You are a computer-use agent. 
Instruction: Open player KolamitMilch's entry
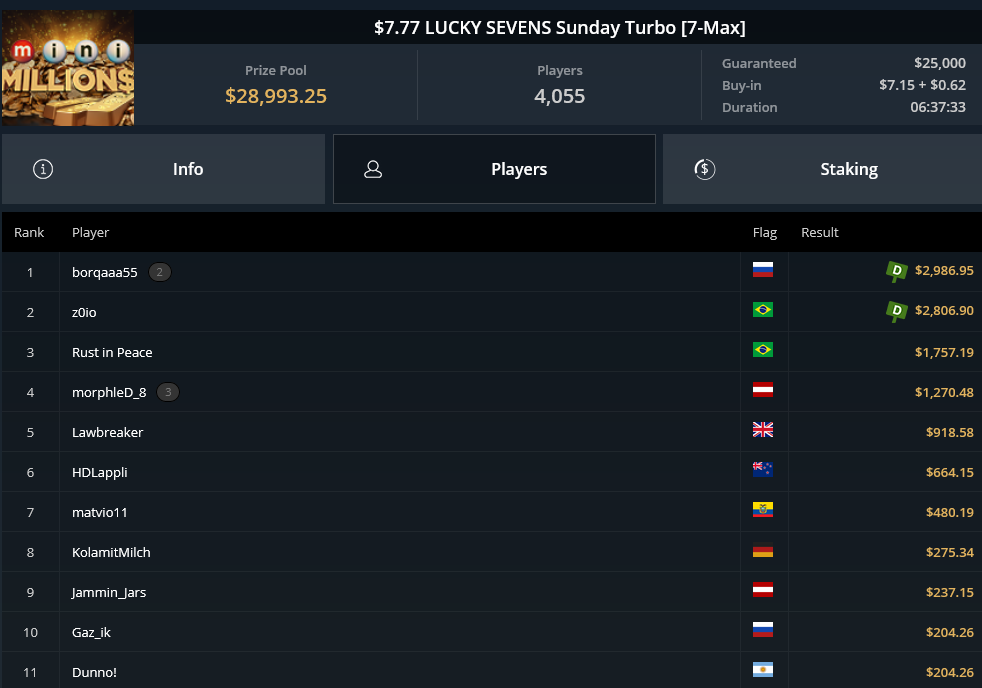tap(111, 553)
